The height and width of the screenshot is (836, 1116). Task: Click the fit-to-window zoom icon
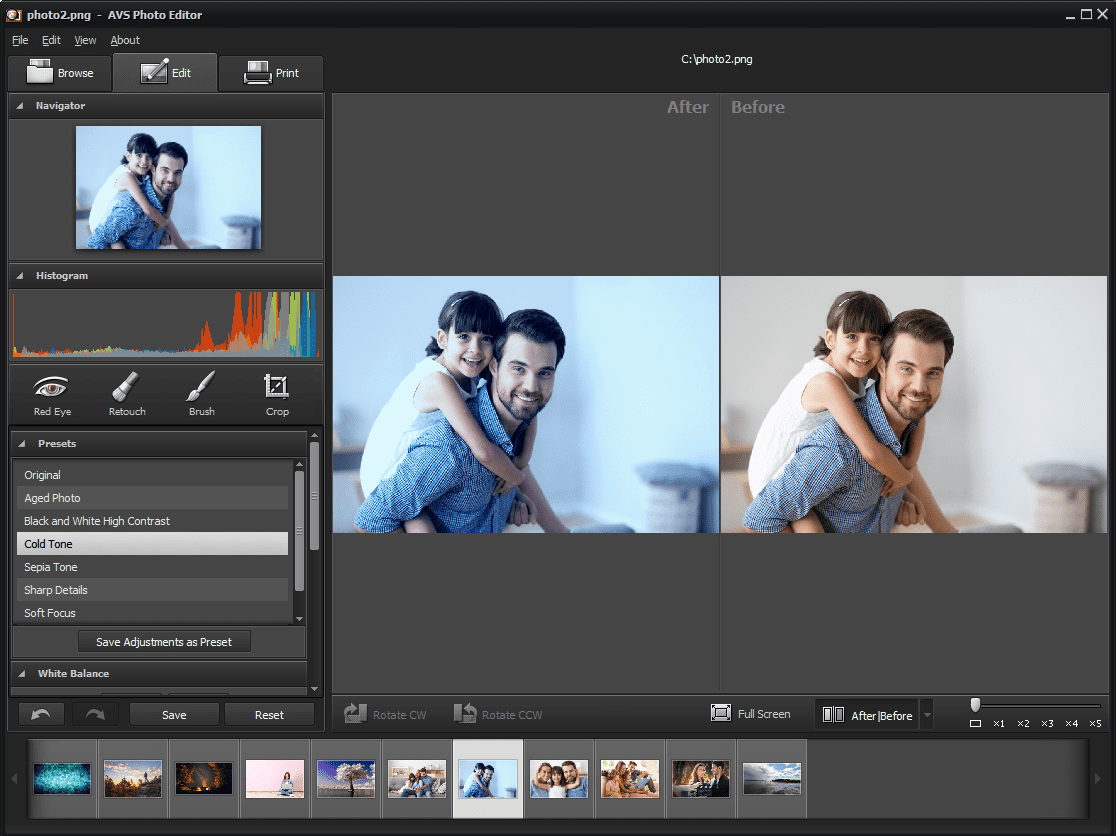pos(975,724)
